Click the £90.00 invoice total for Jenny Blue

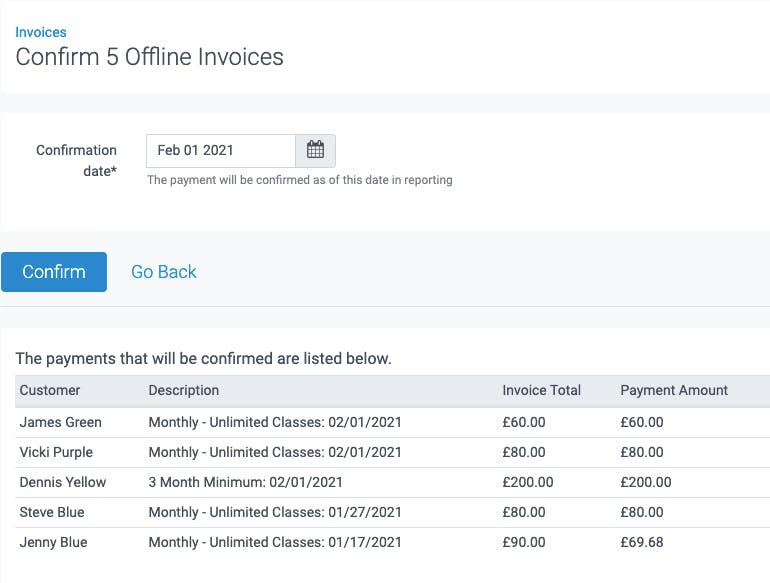point(523,542)
